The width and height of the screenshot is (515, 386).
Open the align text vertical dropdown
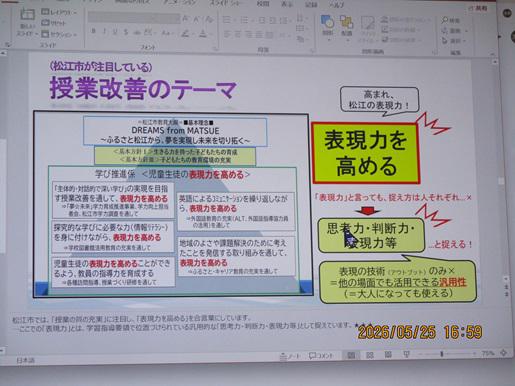[x=301, y=28]
